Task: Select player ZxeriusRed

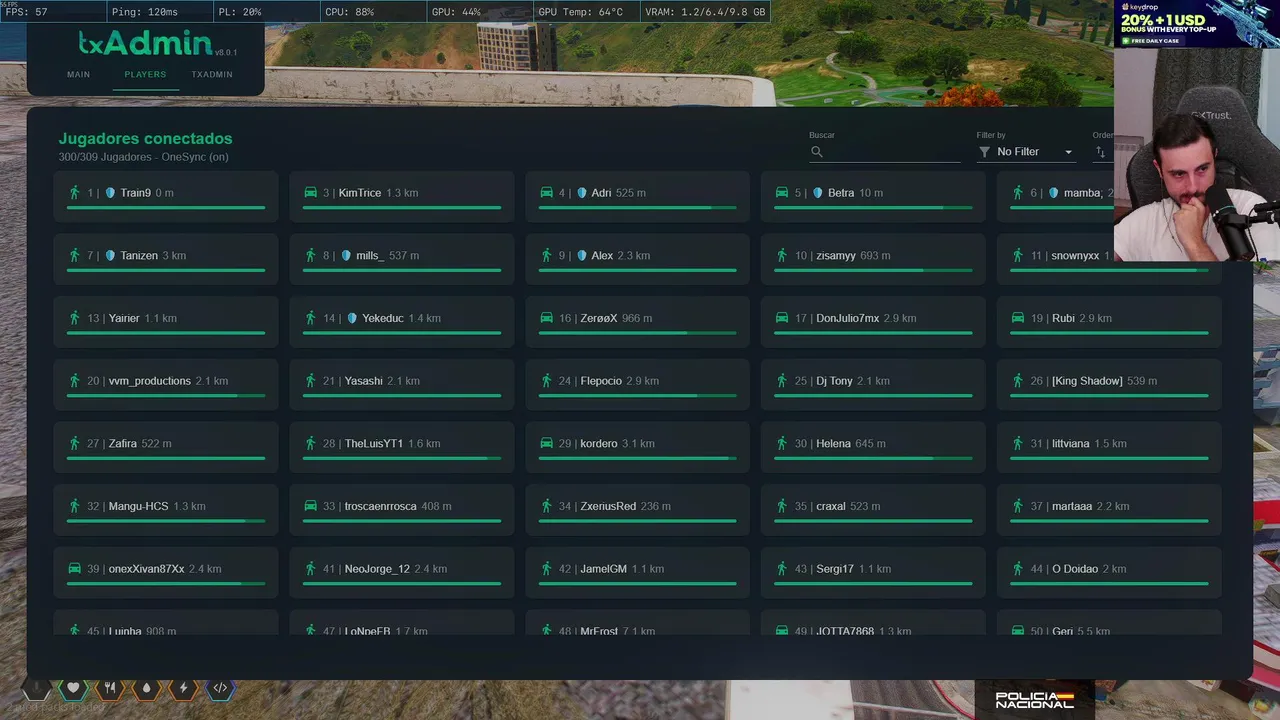Action: [x=638, y=510]
